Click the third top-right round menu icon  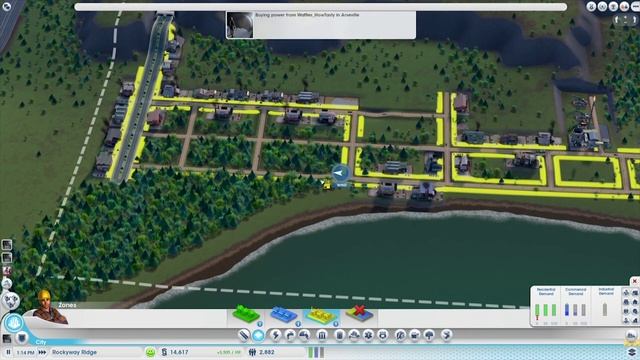point(613,6)
